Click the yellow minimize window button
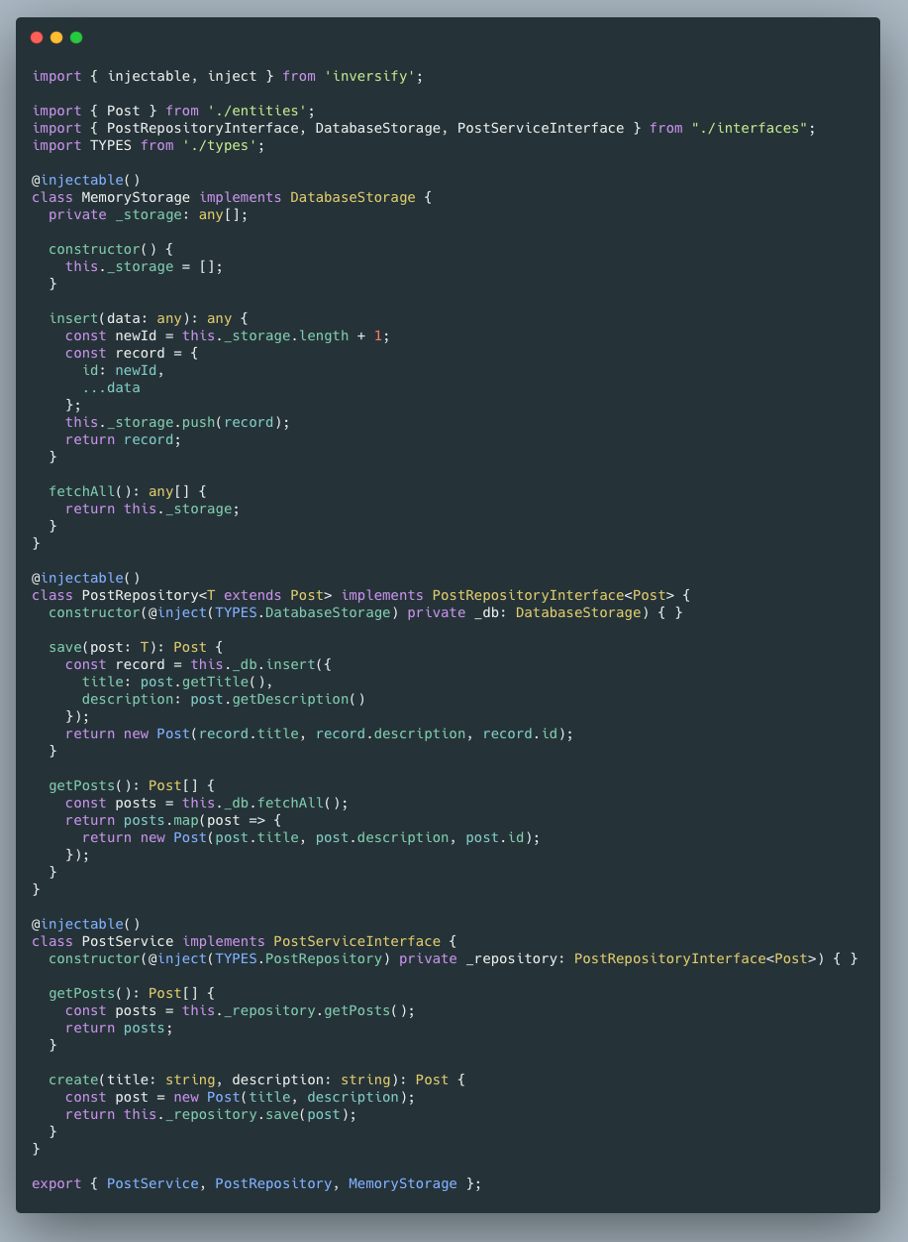908x1242 pixels. coord(55,36)
